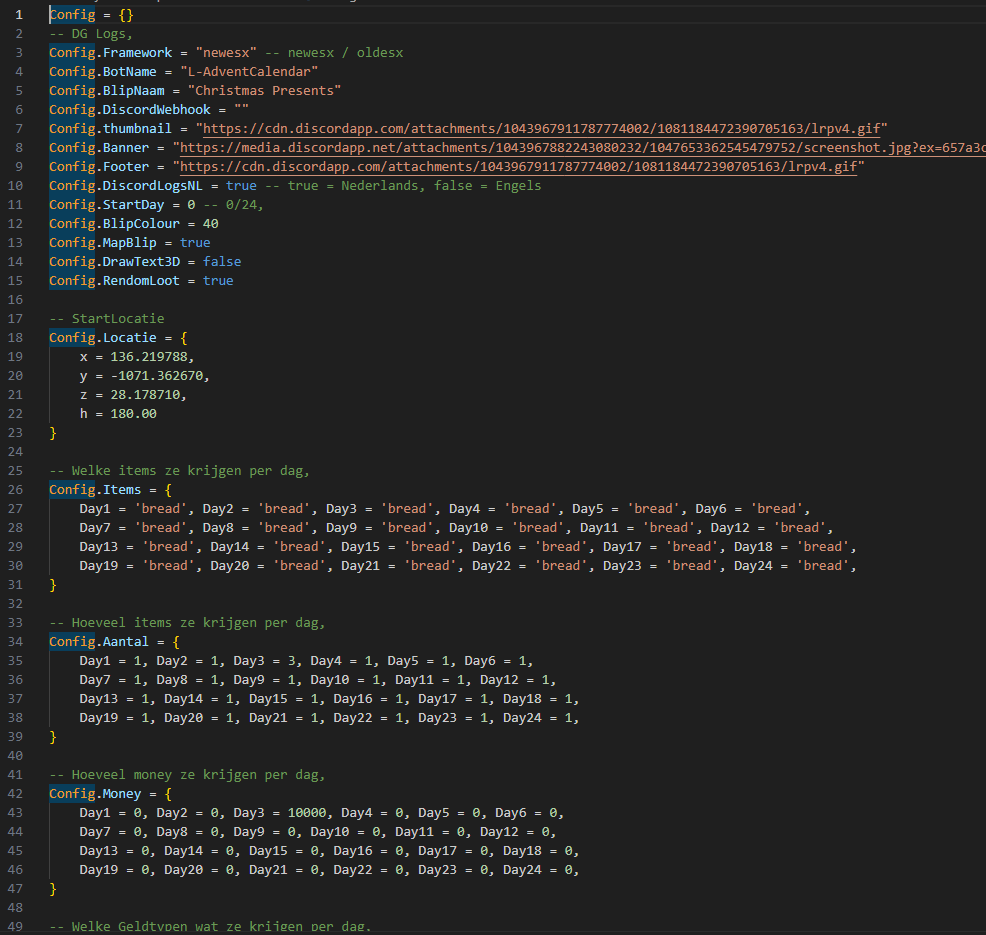Click the heading value 180.00
Screen dimensions: 986x935
coord(133,414)
